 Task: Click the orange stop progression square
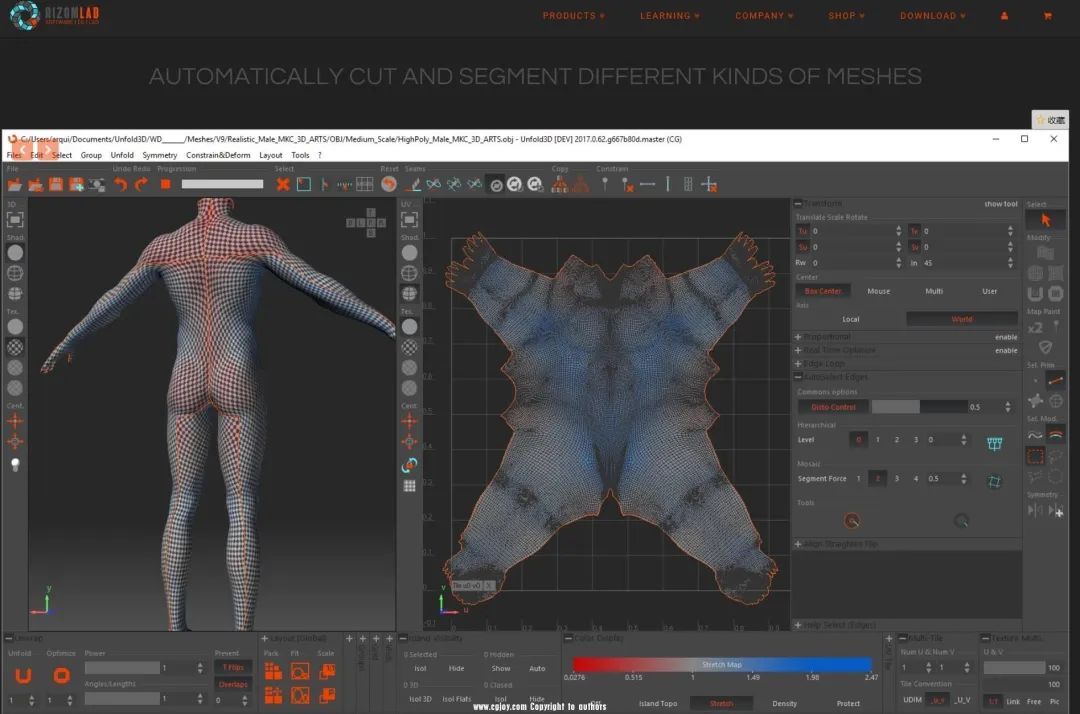pos(166,184)
